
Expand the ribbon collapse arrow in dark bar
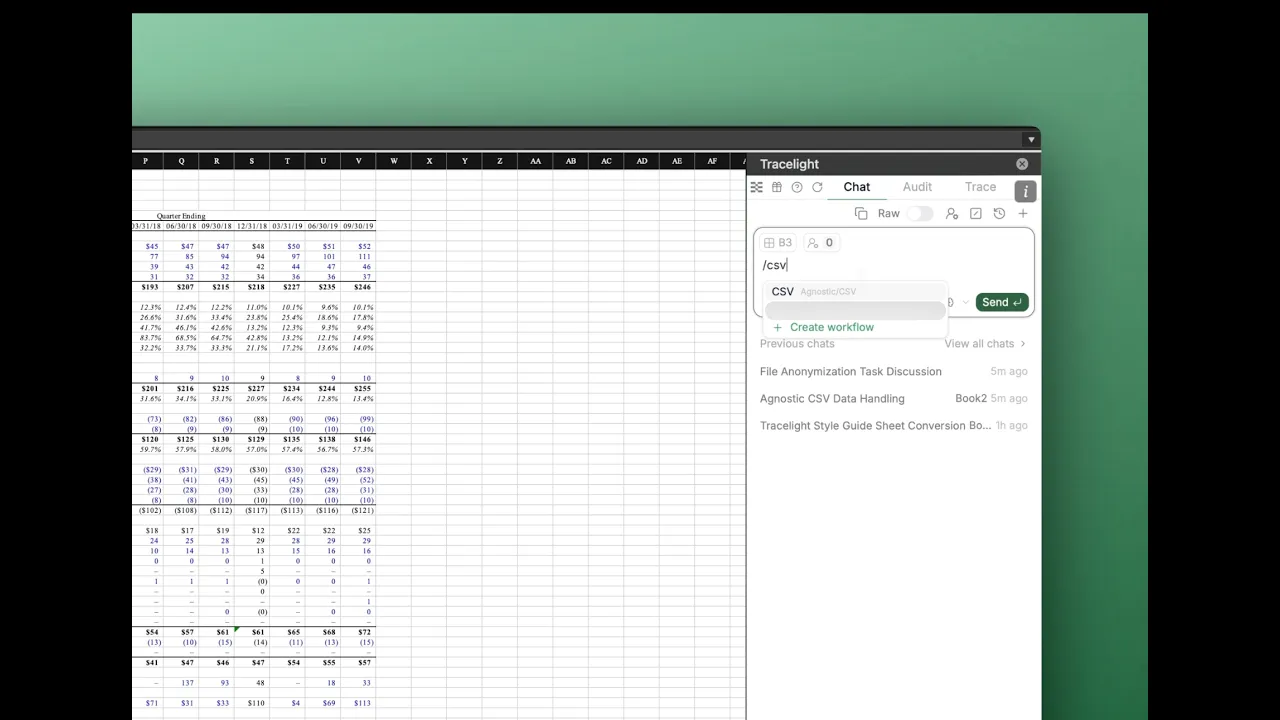coord(1031,140)
